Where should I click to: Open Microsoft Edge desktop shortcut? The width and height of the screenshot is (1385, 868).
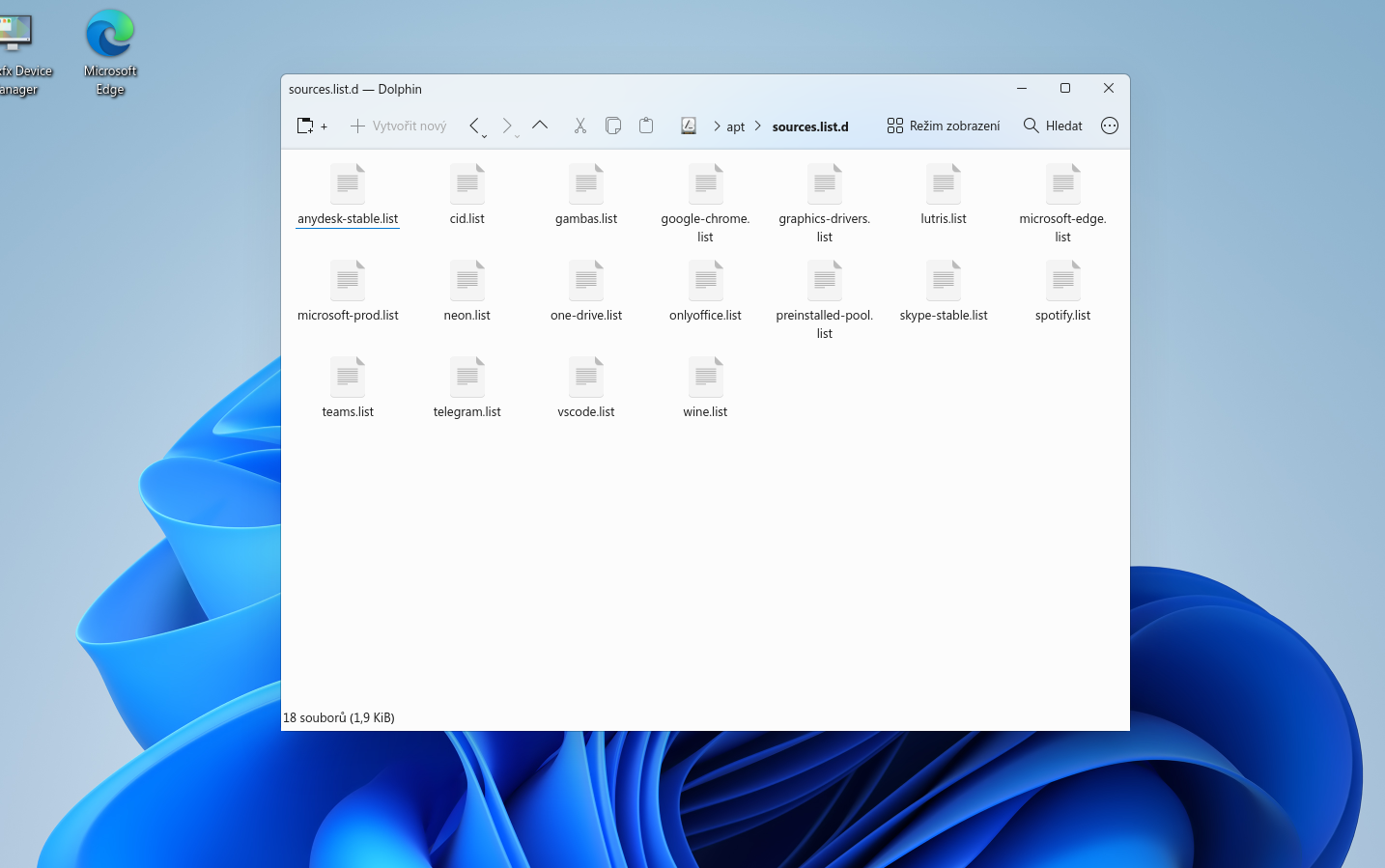click(x=110, y=53)
